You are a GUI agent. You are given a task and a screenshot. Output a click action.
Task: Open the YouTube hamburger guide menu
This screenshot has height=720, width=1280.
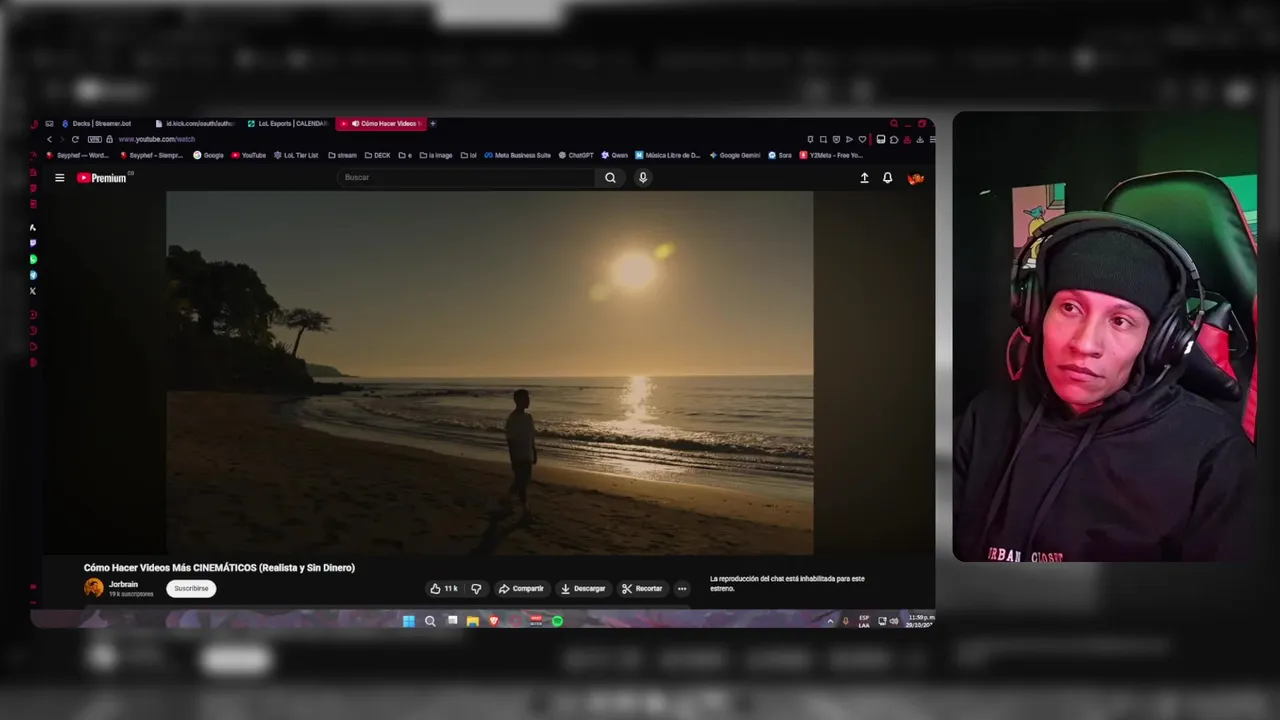pos(59,178)
